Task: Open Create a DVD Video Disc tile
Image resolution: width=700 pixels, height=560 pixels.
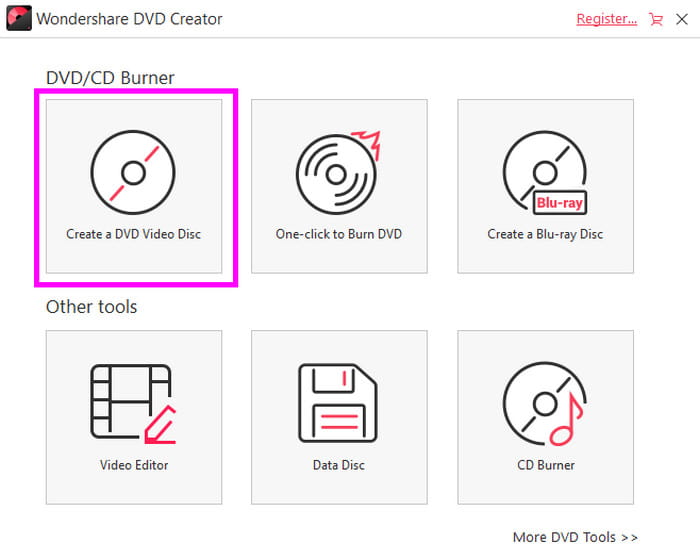Action: 134,186
